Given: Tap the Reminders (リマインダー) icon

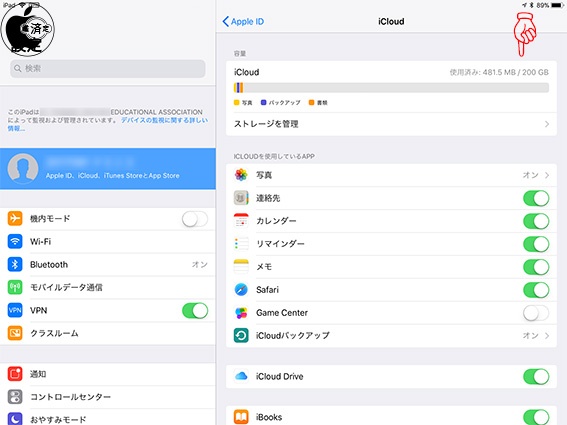Looking at the screenshot, I should [x=241, y=244].
